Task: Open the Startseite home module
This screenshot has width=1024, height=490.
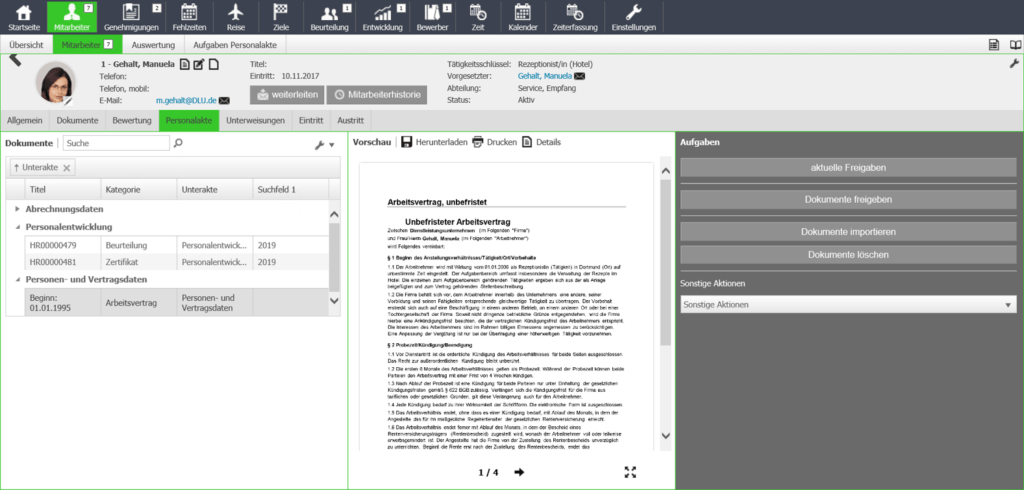Action: (x=24, y=17)
